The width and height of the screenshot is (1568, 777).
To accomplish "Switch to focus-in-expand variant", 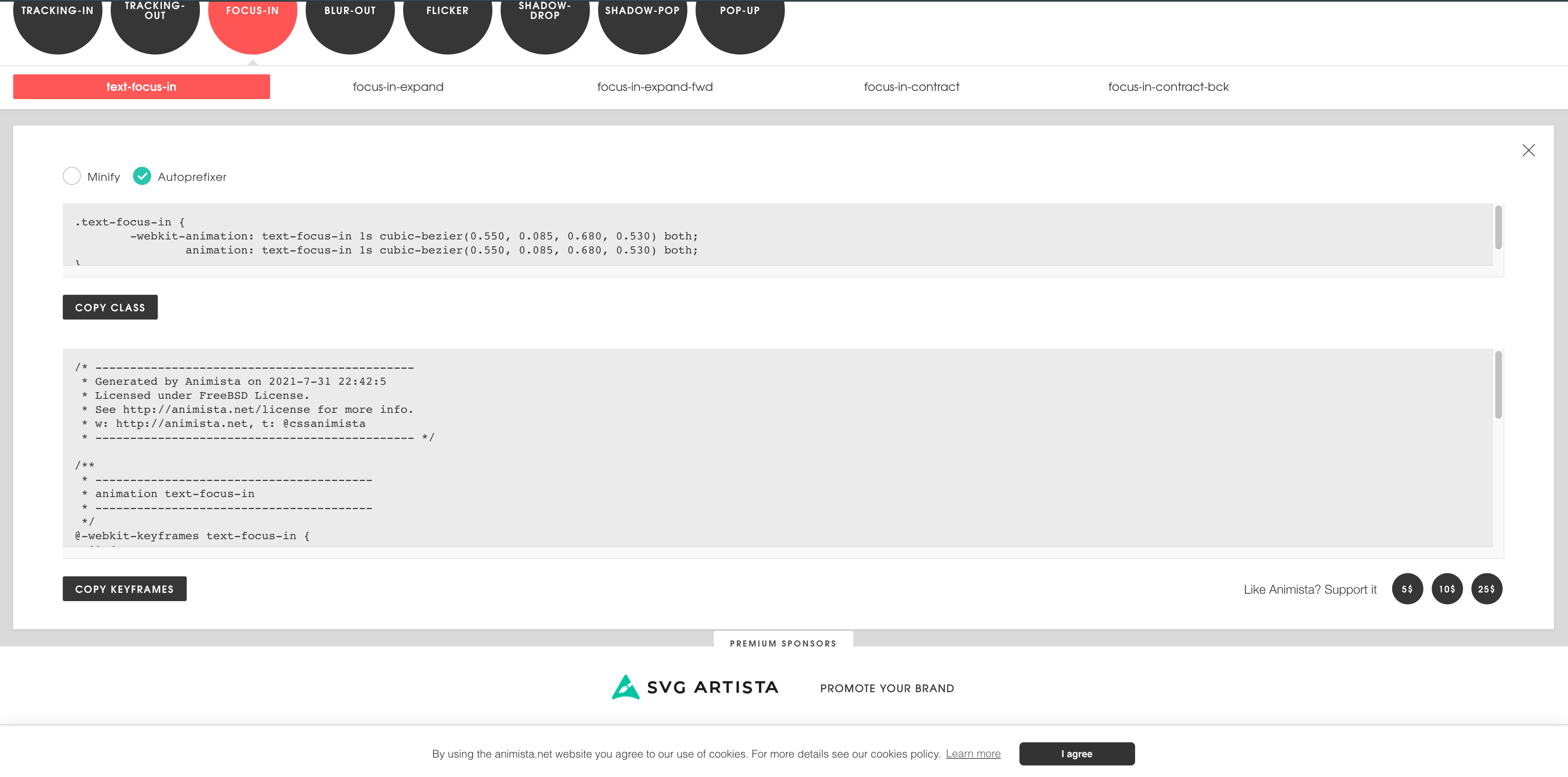I will pos(398,87).
